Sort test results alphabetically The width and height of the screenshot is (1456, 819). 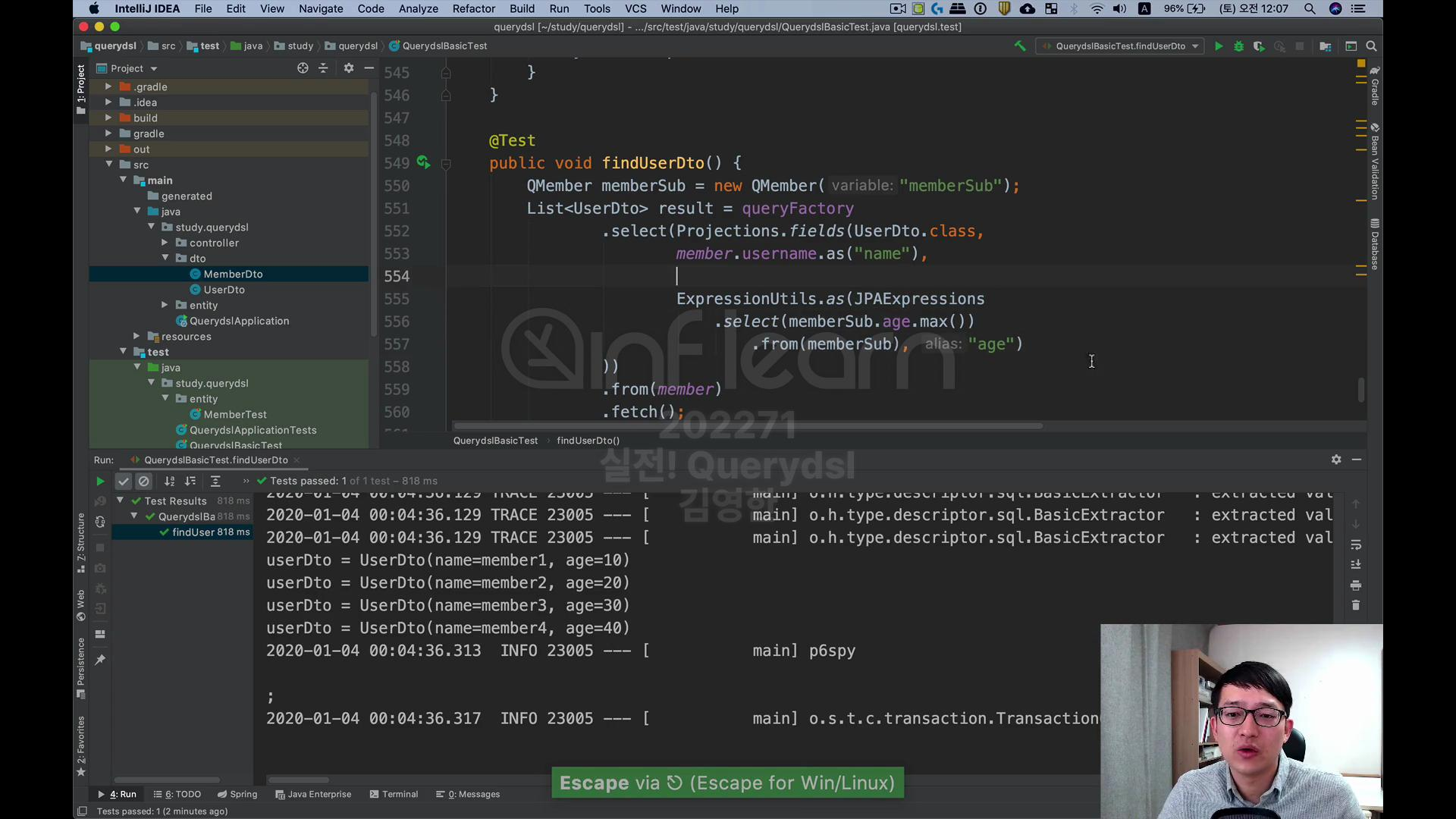[170, 481]
